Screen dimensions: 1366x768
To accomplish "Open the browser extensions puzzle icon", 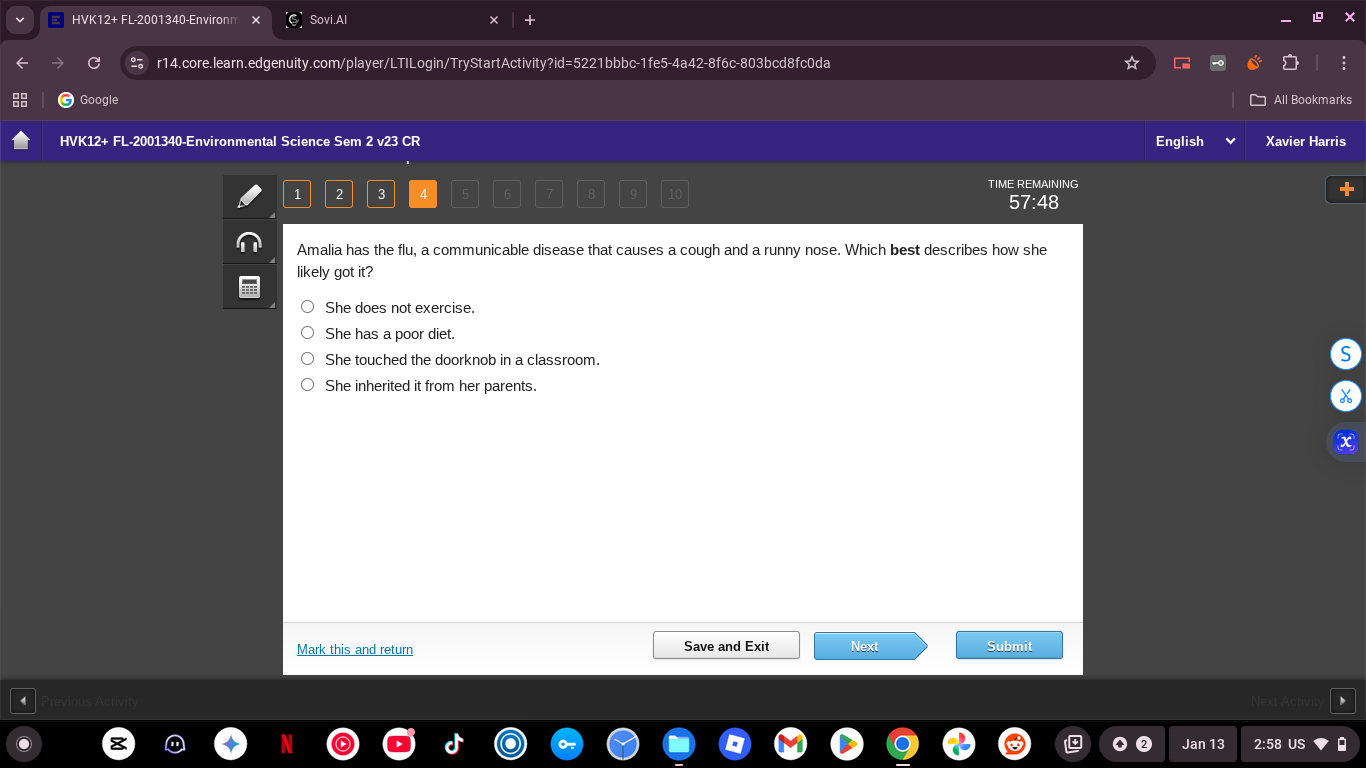I will (x=1290, y=63).
